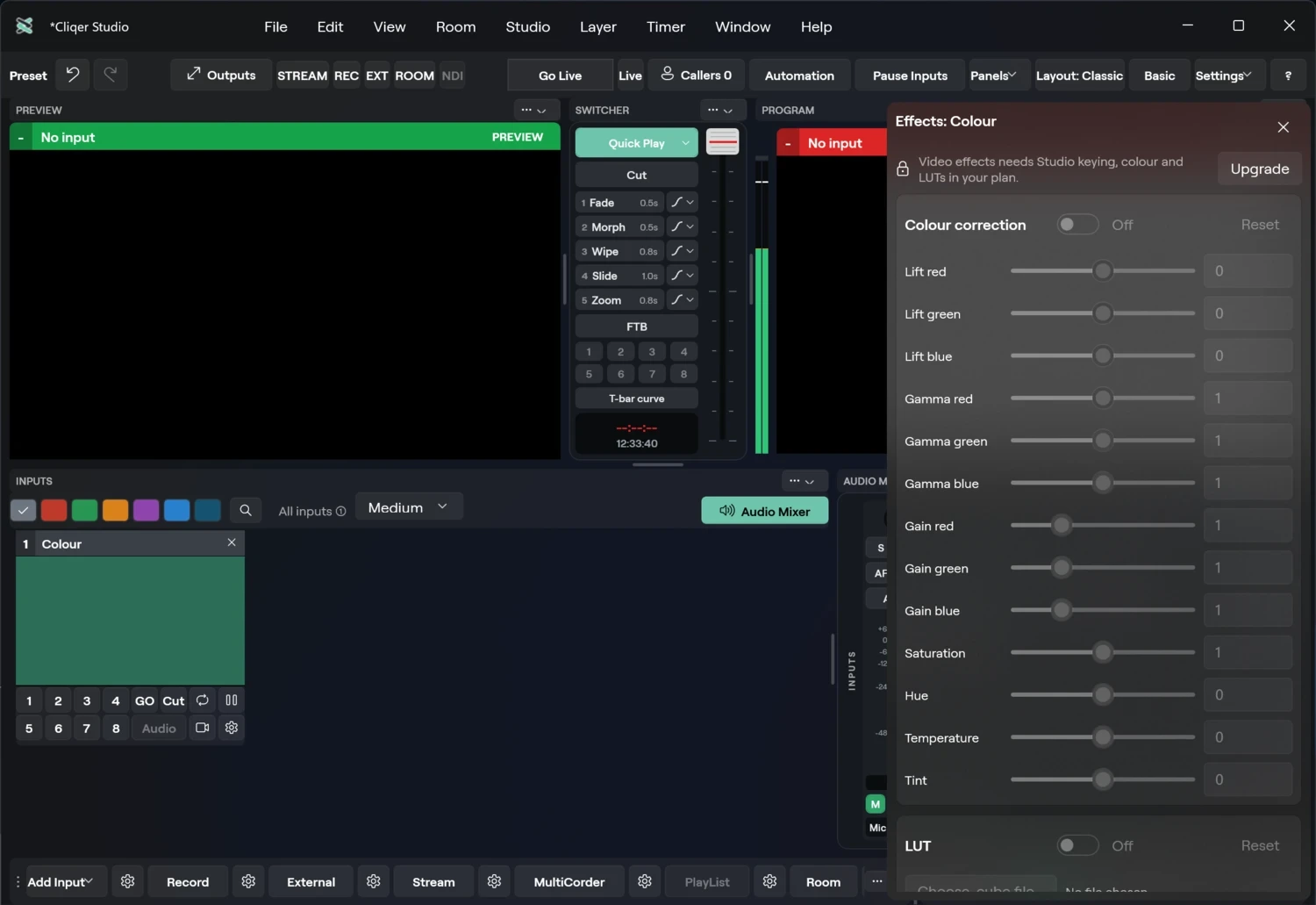Click the FTB button in Switcher
Viewport: 1316px width, 905px height.
click(x=637, y=327)
